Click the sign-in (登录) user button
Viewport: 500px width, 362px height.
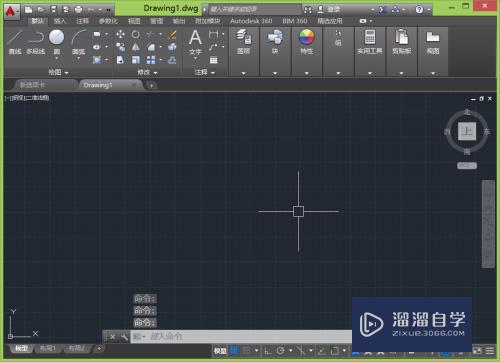pyautogui.click(x=328, y=9)
